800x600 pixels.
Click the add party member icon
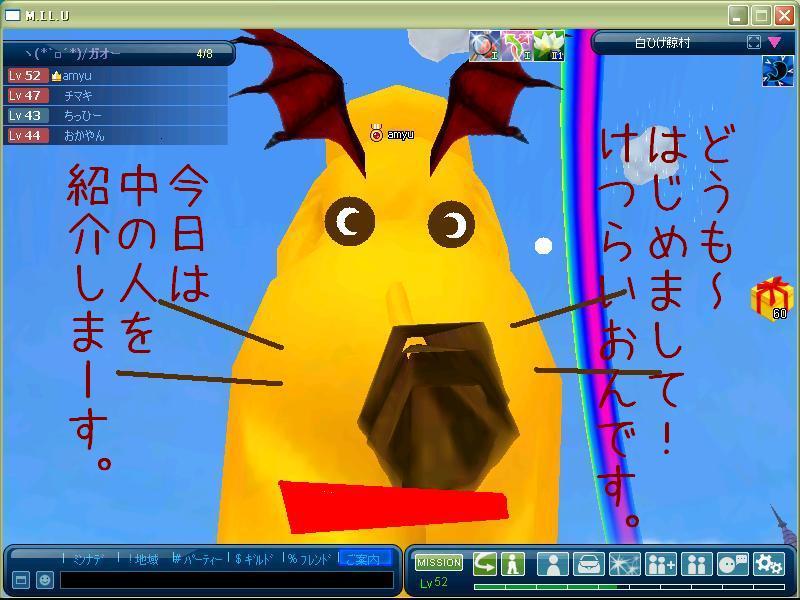pyautogui.click(x=661, y=564)
